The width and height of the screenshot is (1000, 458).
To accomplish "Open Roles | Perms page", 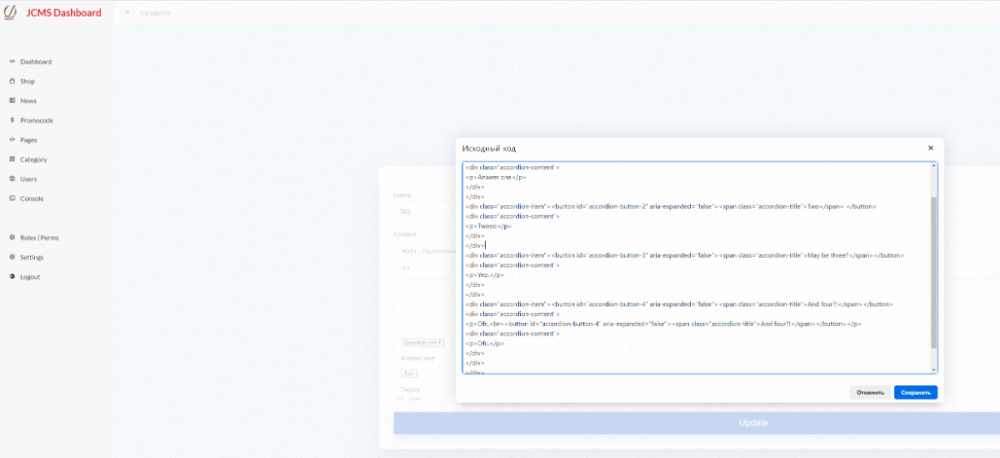I will coord(38,238).
